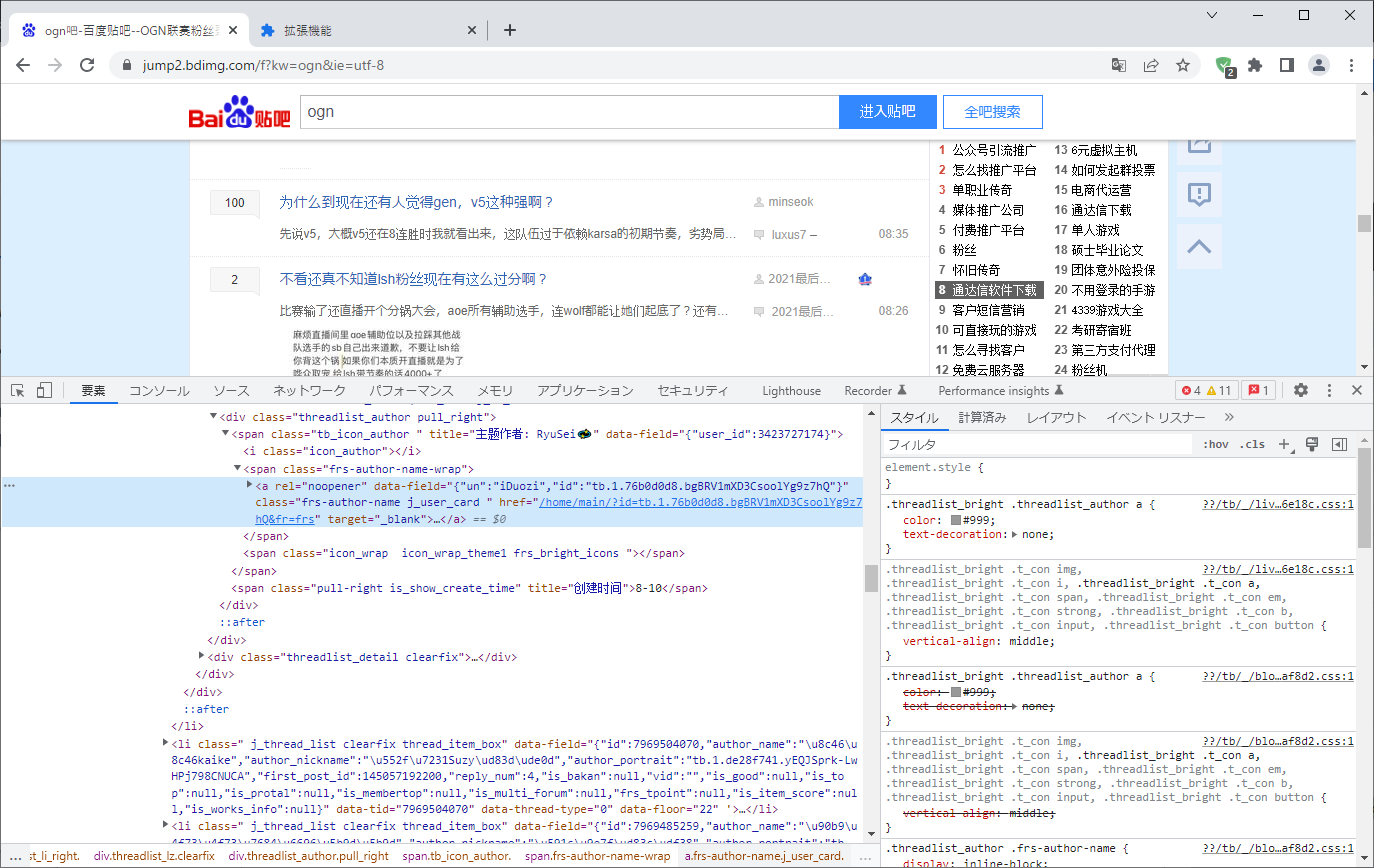Select the inspect element tool in DevTools
Screen dimensions: 1374x868
coord(16,390)
